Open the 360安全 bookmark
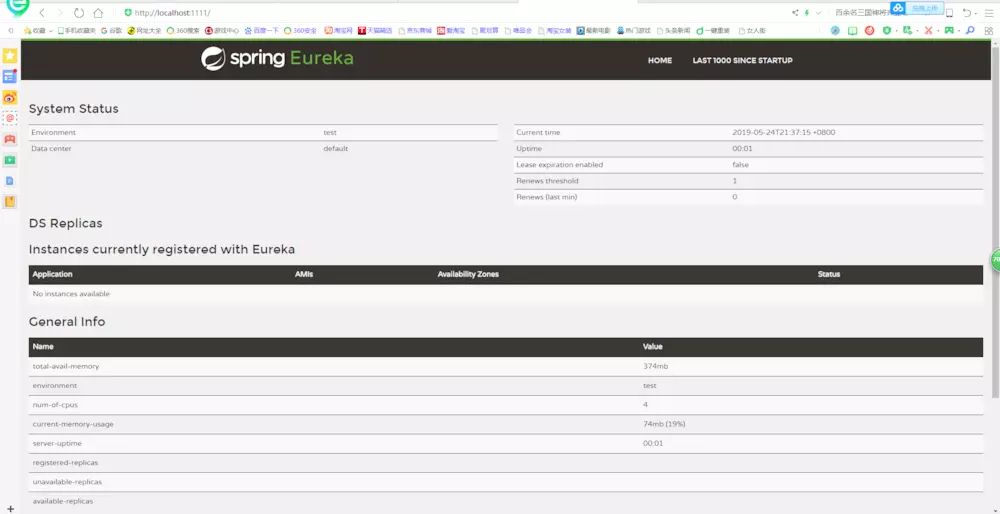Image resolution: width=1000 pixels, height=514 pixels. (x=300, y=30)
